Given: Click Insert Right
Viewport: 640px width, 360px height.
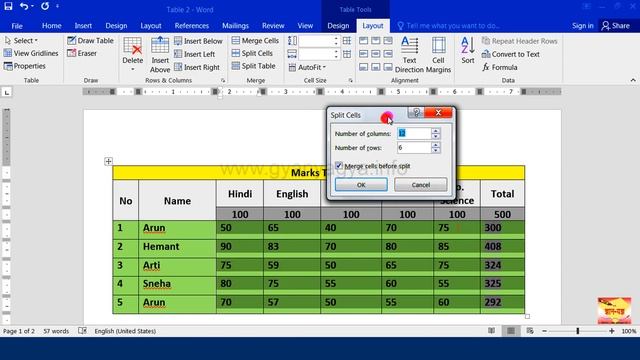Looking at the screenshot, I should (x=197, y=67).
